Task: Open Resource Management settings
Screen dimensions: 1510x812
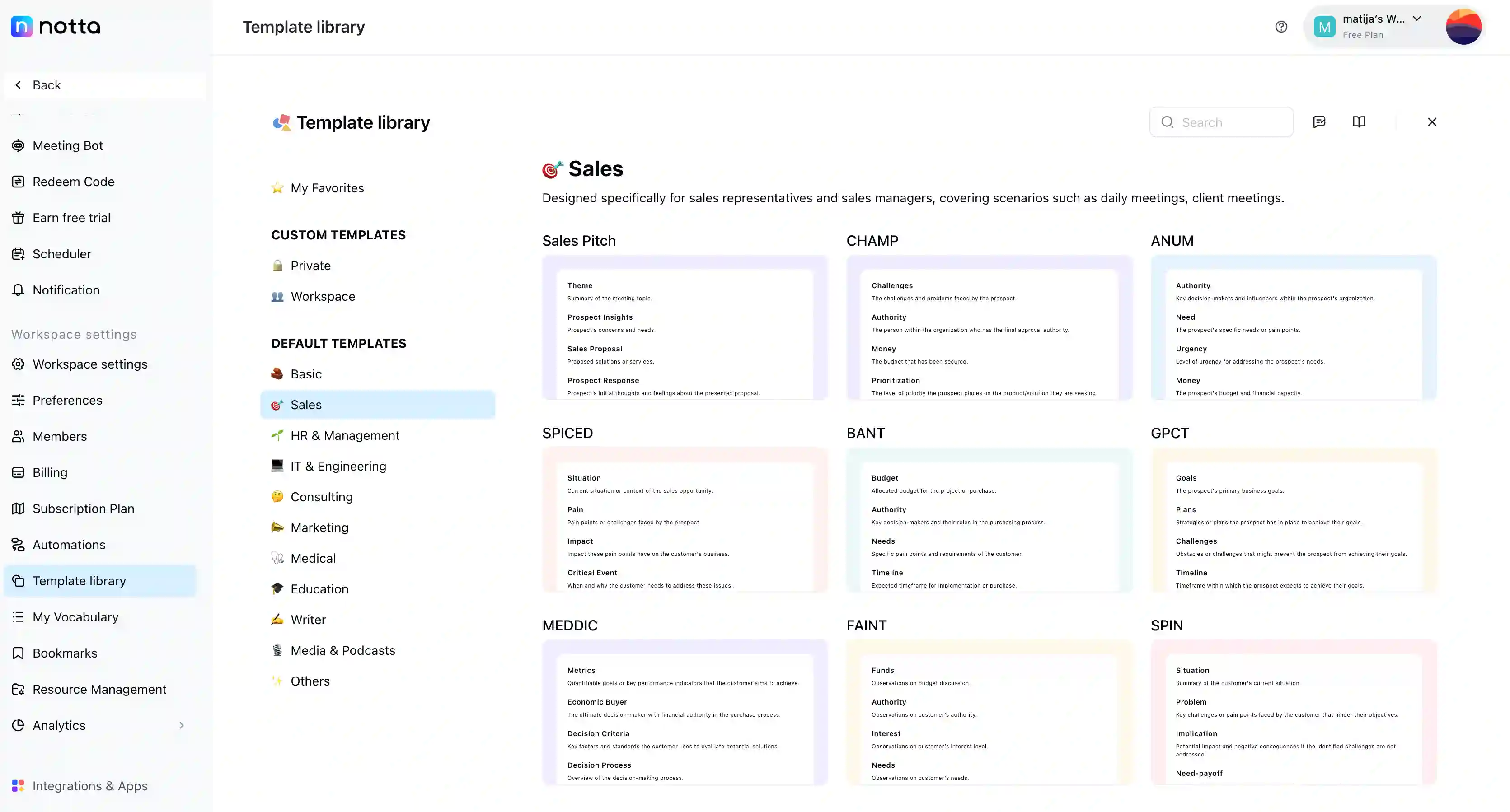Action: 100,689
